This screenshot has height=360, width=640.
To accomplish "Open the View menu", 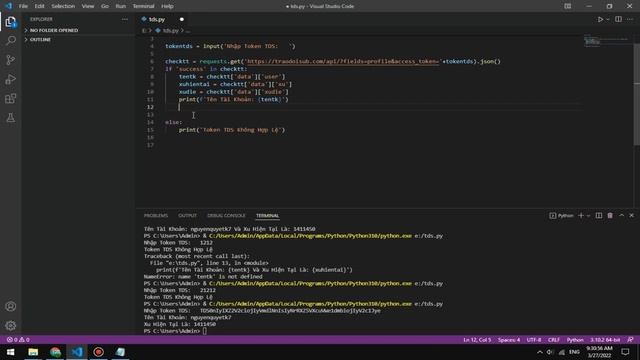I will point(88,6).
